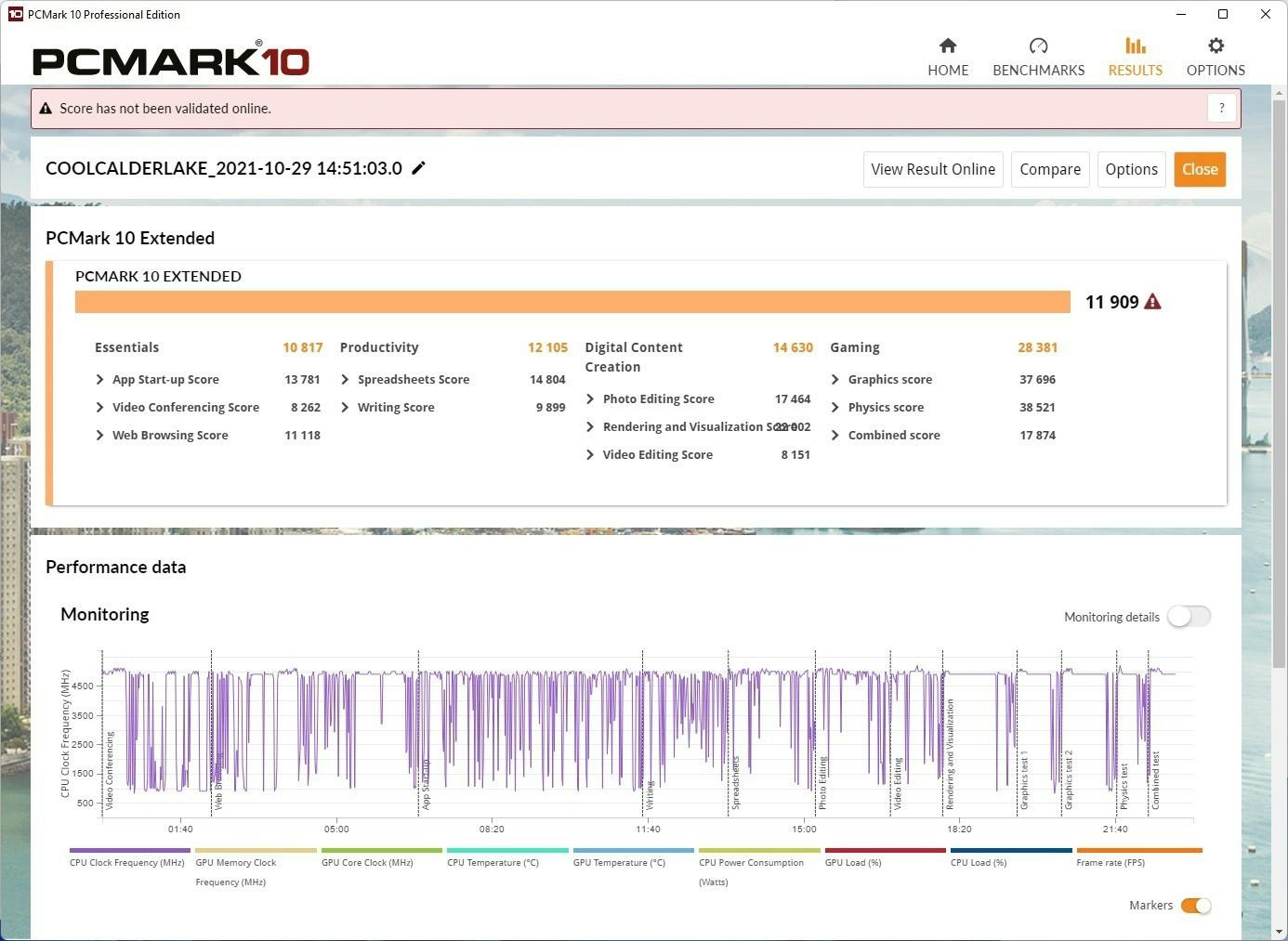Turn off the Markers toggle

pos(1196,906)
